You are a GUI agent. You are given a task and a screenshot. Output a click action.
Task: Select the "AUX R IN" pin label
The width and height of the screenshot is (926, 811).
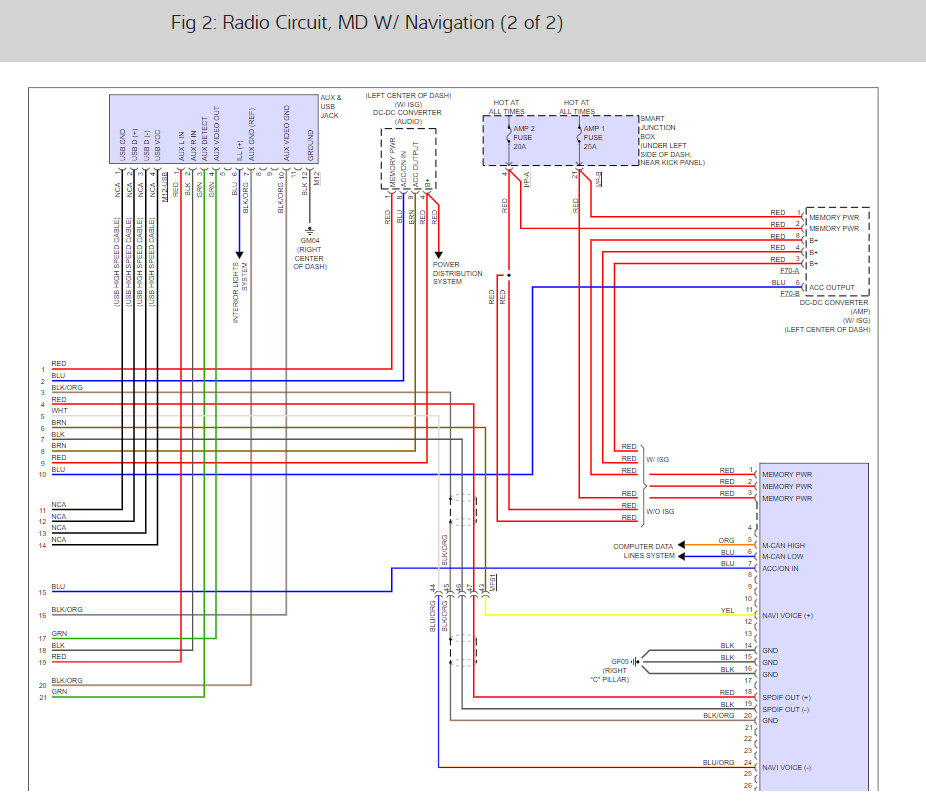pos(193,146)
